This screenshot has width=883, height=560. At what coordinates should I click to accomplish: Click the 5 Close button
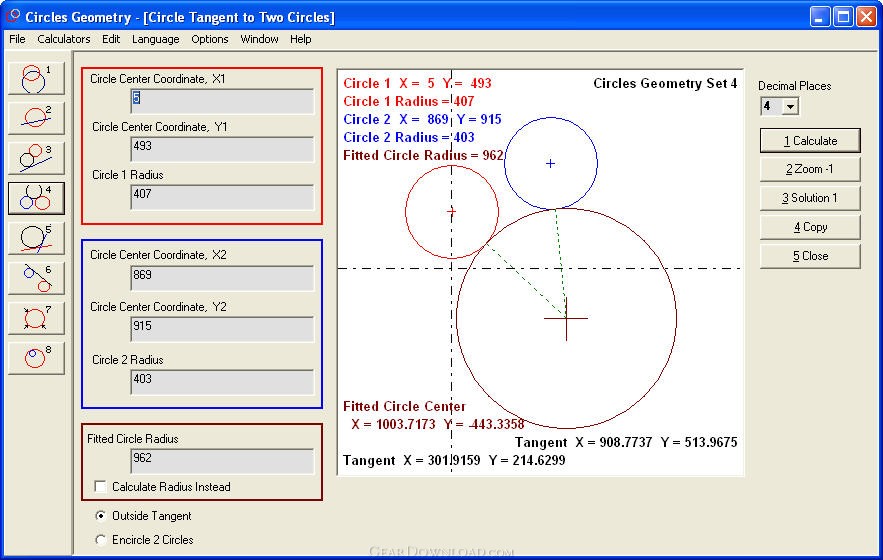810,256
